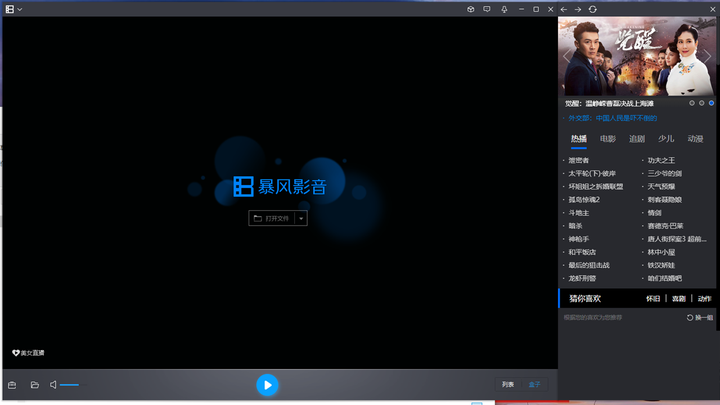Switch to the 动漫 tab

[x=695, y=139]
